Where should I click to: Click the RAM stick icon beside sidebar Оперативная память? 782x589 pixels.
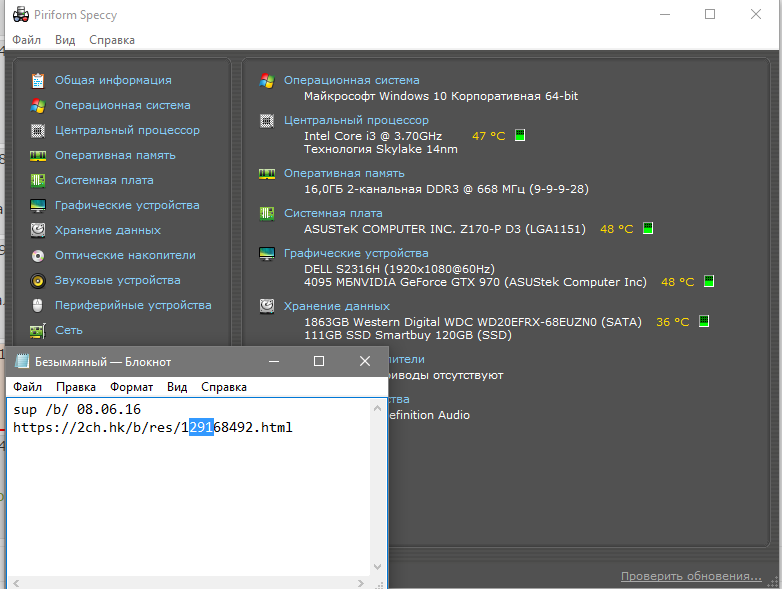pyautogui.click(x=38, y=156)
